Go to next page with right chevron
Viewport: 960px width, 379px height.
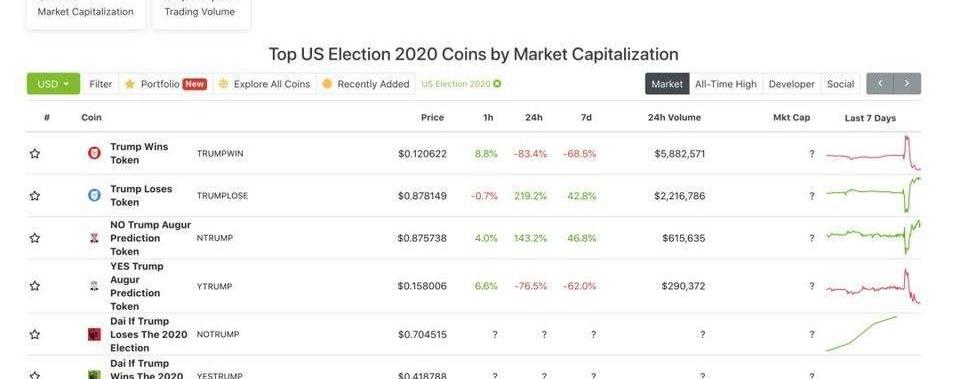(907, 84)
